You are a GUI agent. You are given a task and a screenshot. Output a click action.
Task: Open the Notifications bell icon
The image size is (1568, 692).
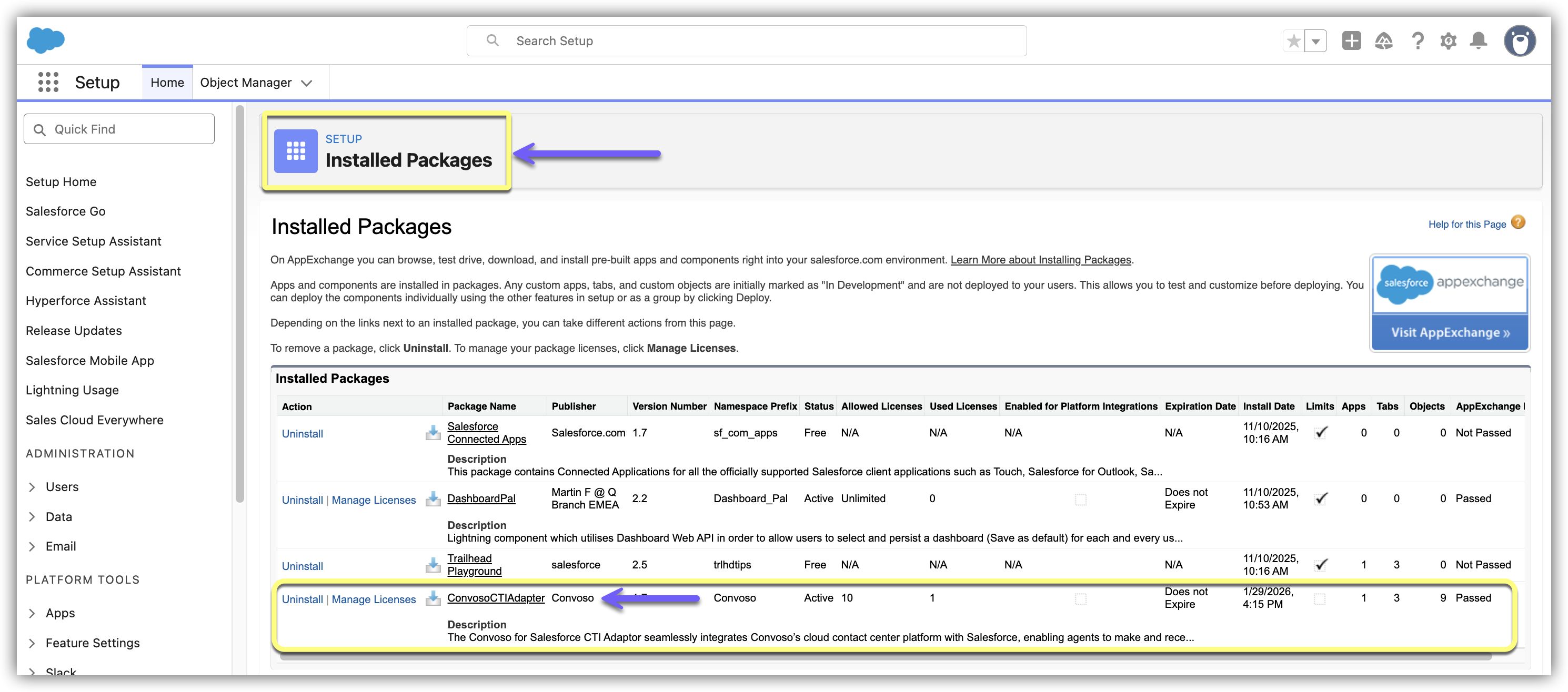1479,42
